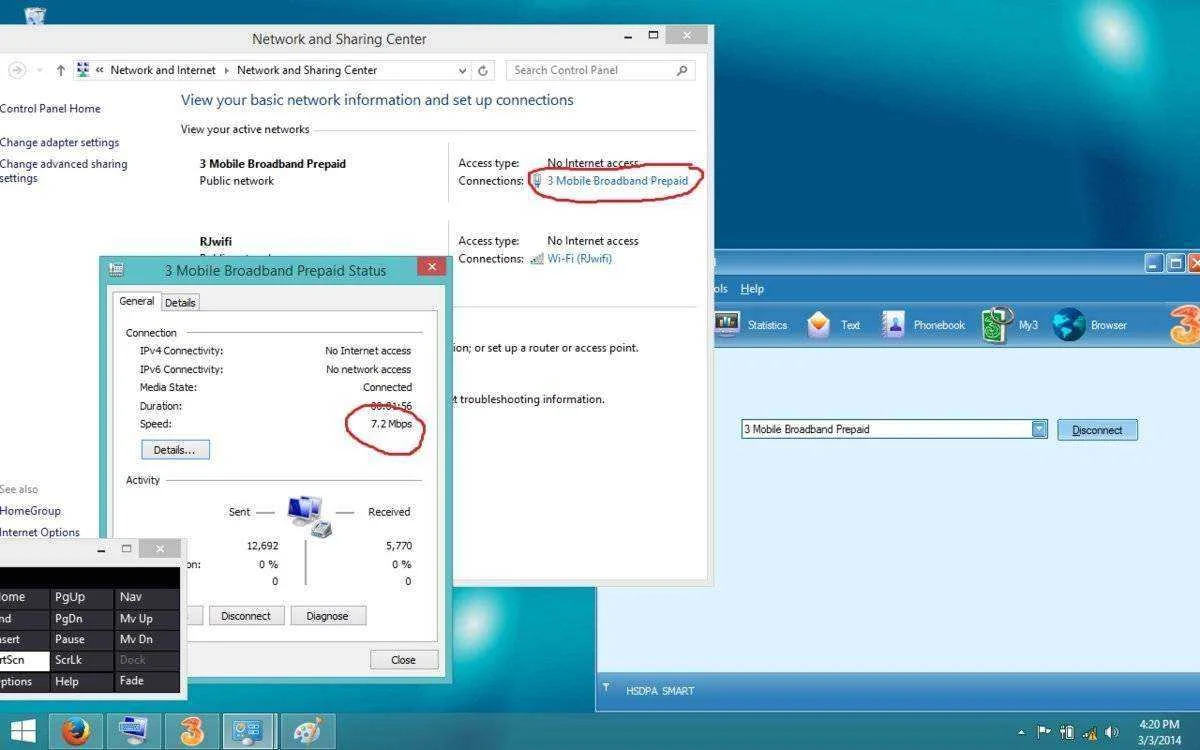The height and width of the screenshot is (750, 1200).
Task: Click the 5,770 received bytes value
Action: tap(398, 546)
